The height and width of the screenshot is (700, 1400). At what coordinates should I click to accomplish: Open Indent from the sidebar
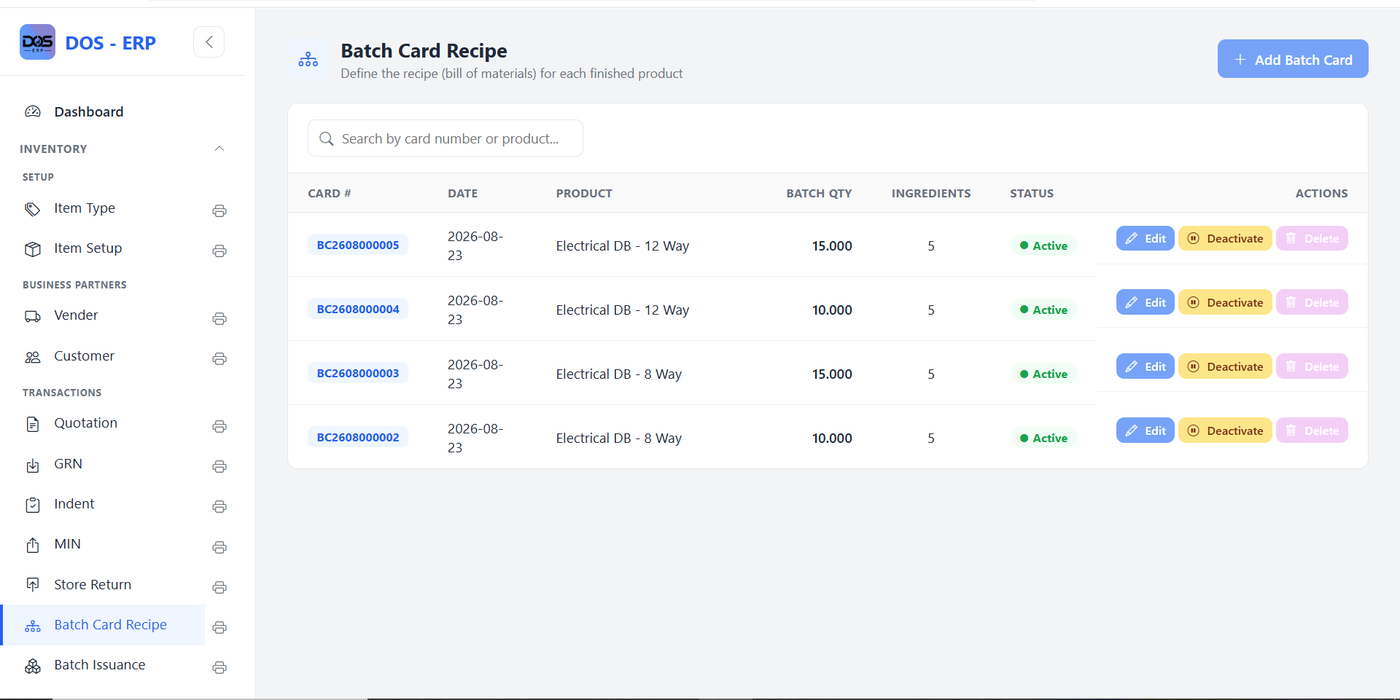(x=74, y=504)
